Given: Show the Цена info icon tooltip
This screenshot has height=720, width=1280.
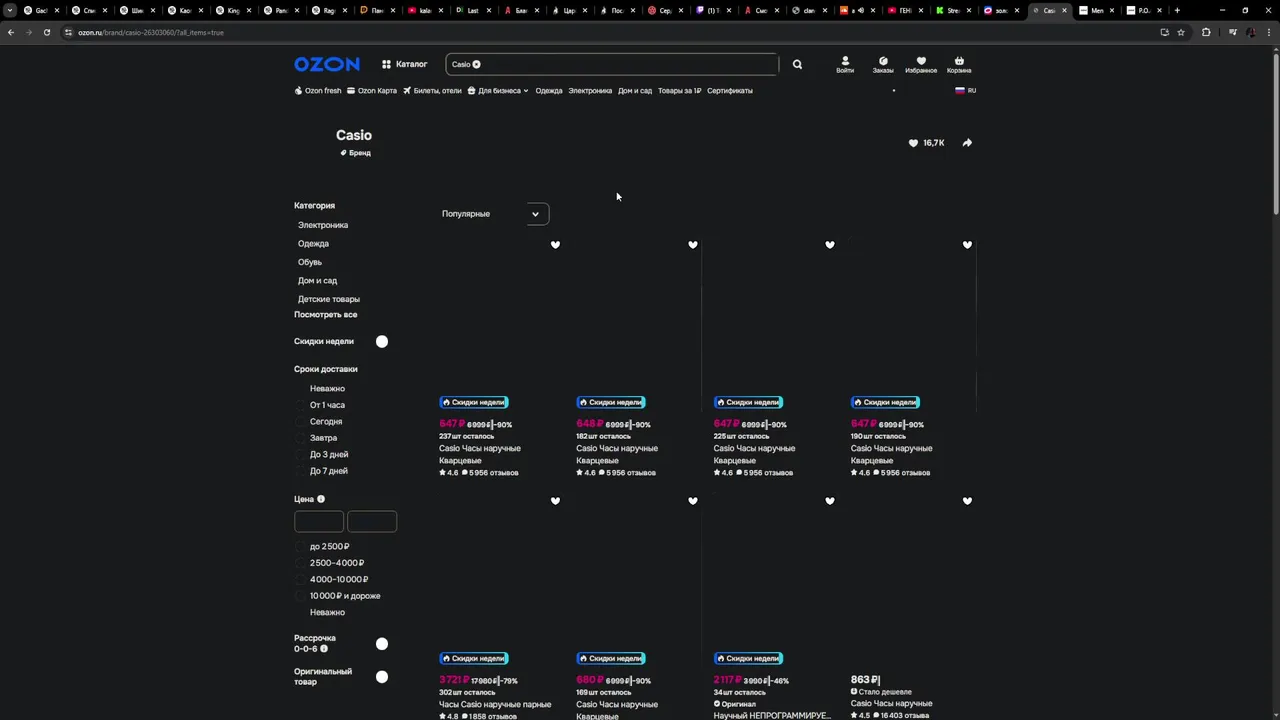Looking at the screenshot, I should (x=321, y=499).
